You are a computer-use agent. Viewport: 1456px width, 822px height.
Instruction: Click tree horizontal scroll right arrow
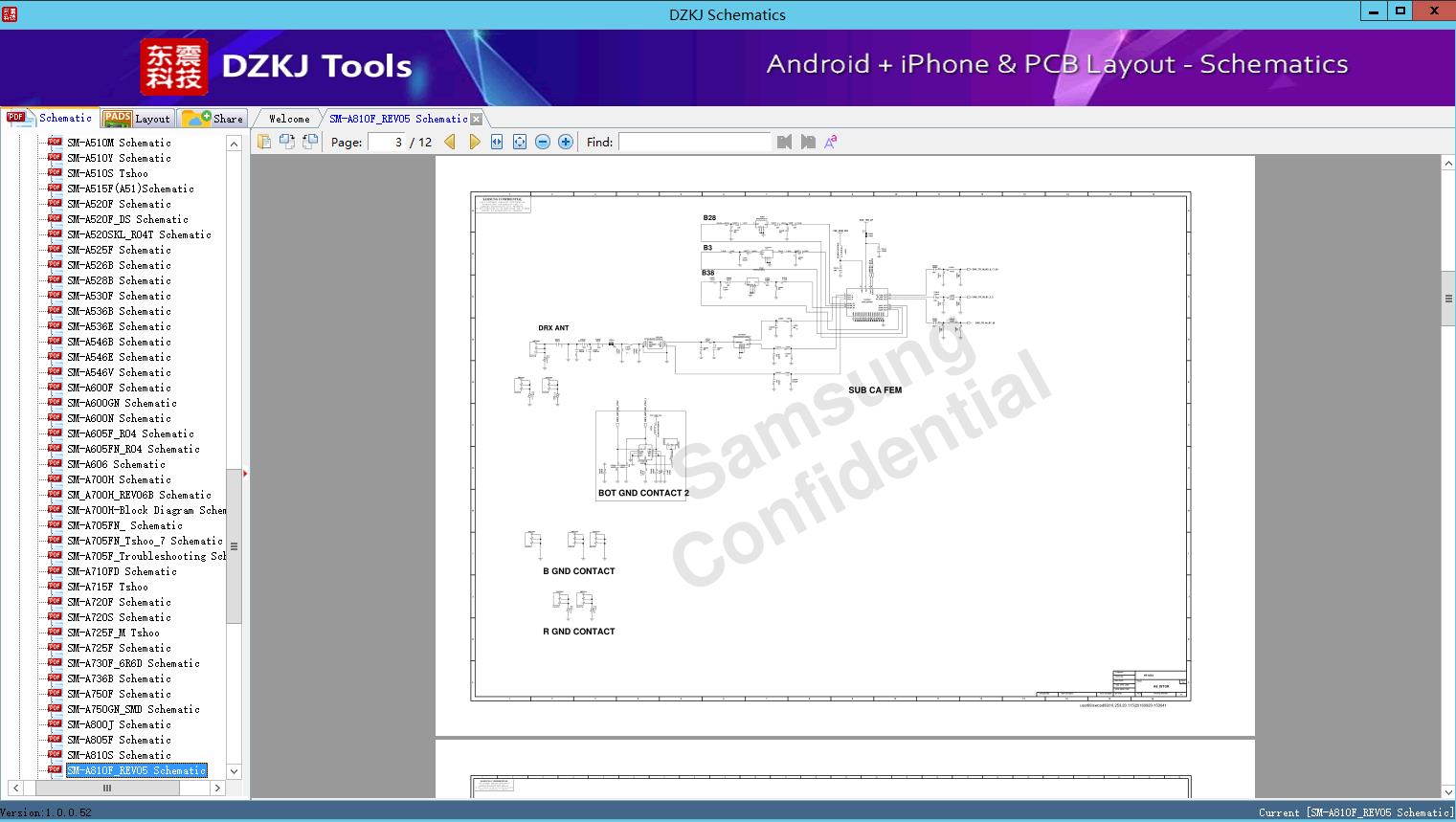(217, 788)
